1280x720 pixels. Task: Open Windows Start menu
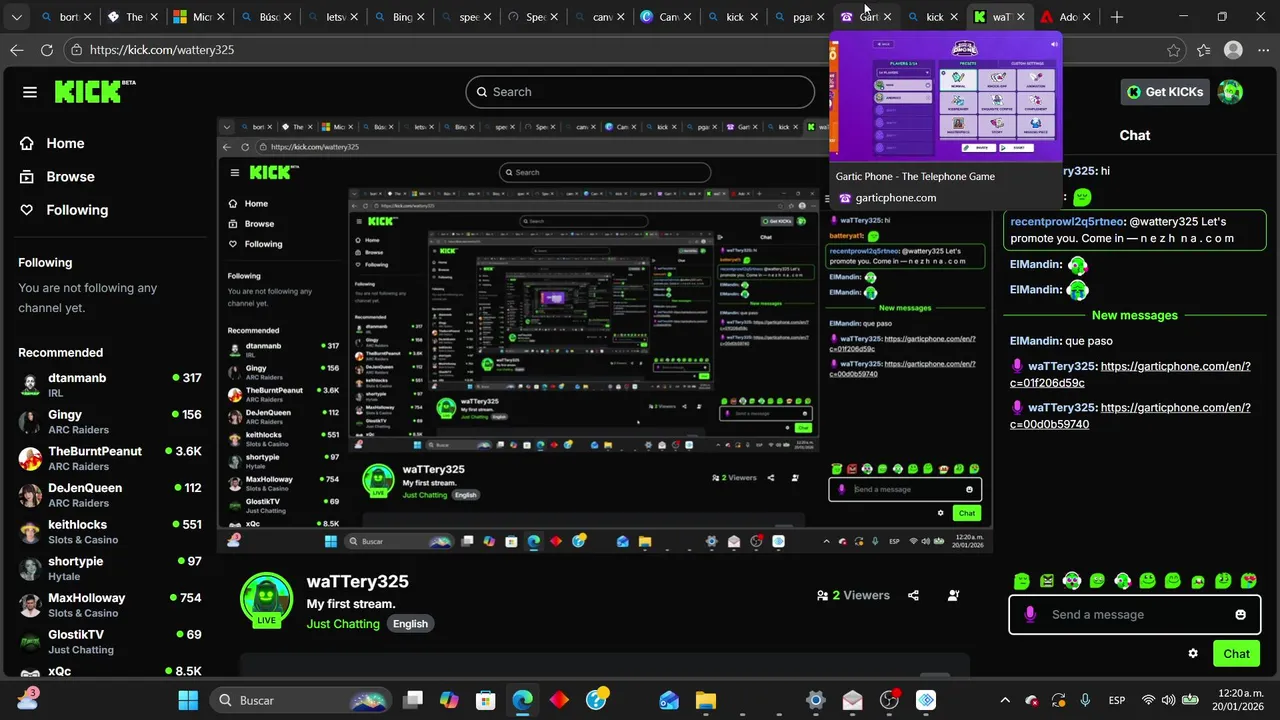tap(188, 700)
